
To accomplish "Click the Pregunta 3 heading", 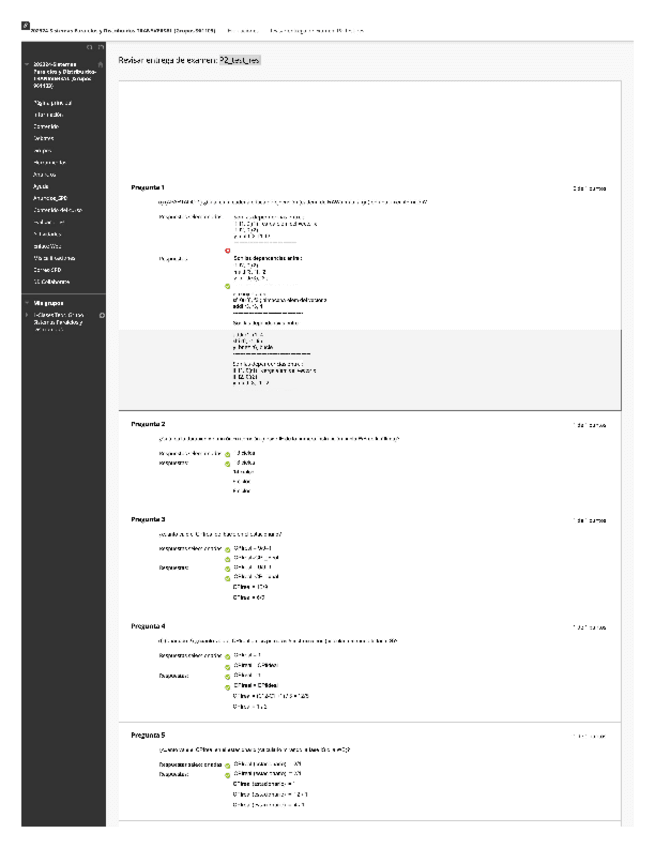I will [148, 519].
